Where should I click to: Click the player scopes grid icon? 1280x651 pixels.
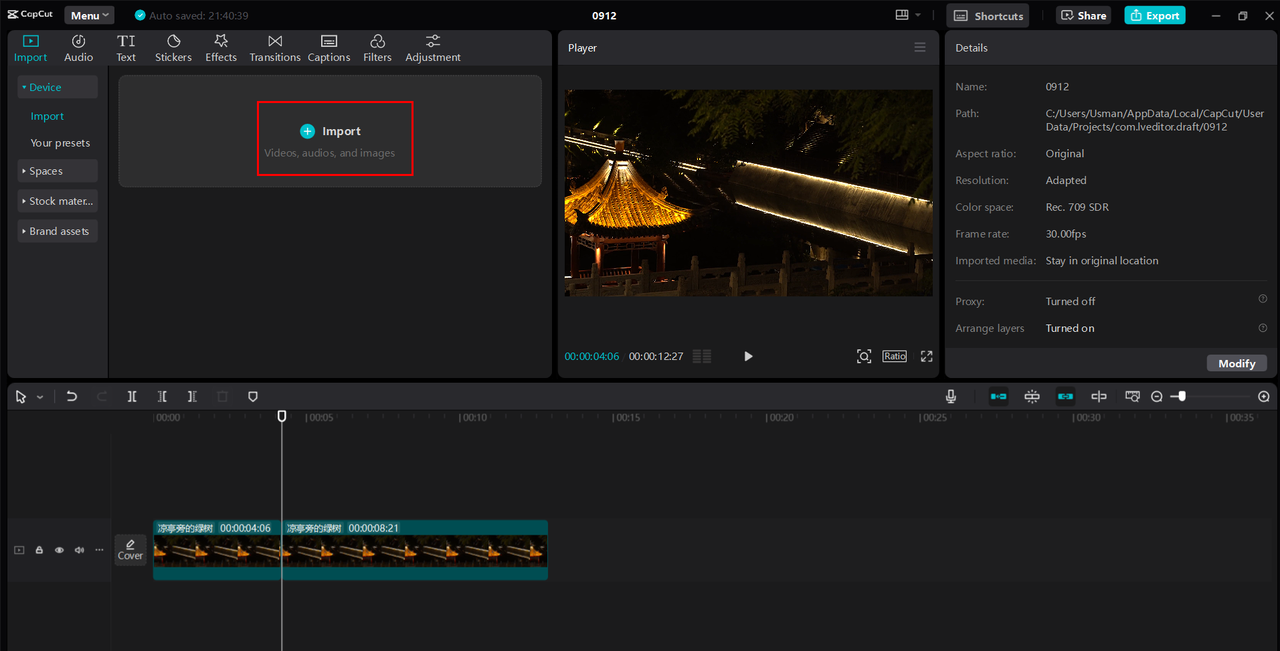[x=702, y=356]
